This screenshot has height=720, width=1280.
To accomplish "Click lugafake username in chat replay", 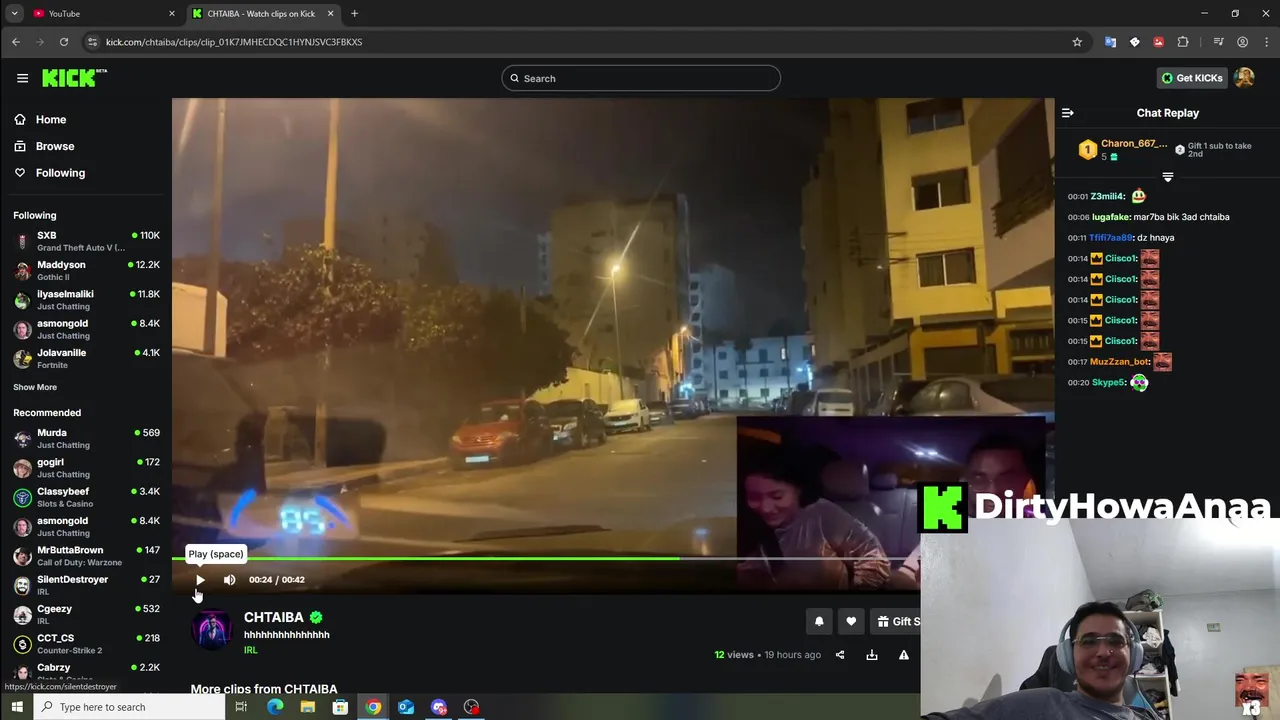I will [x=1110, y=217].
